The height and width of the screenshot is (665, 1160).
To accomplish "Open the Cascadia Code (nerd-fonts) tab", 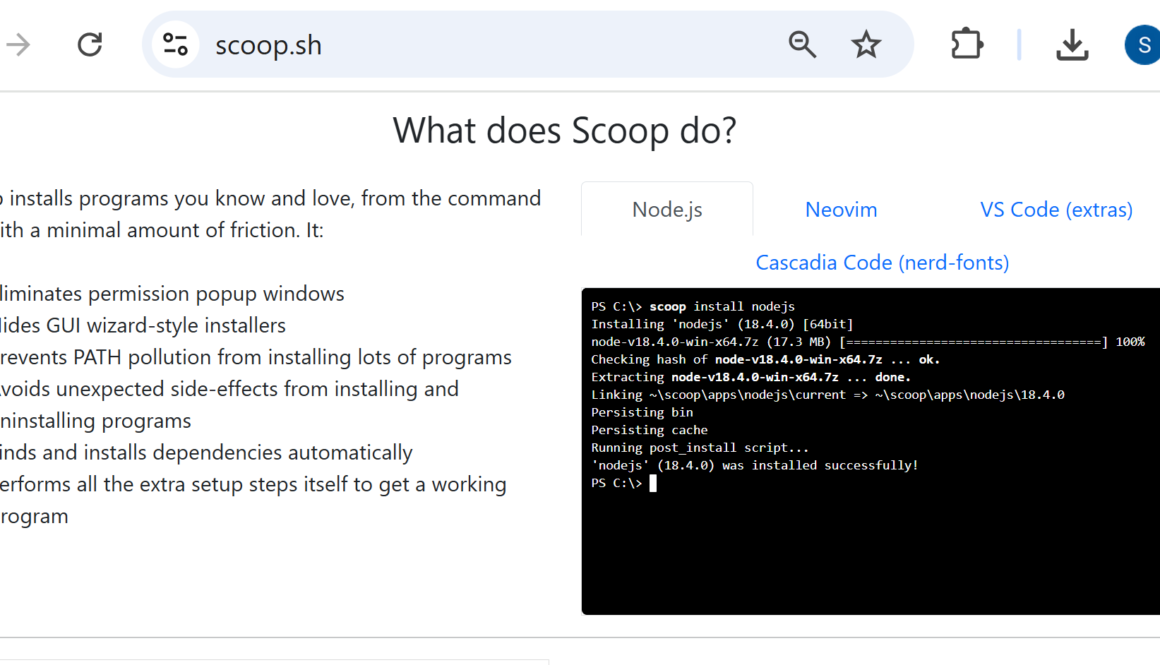I will pos(882,263).
